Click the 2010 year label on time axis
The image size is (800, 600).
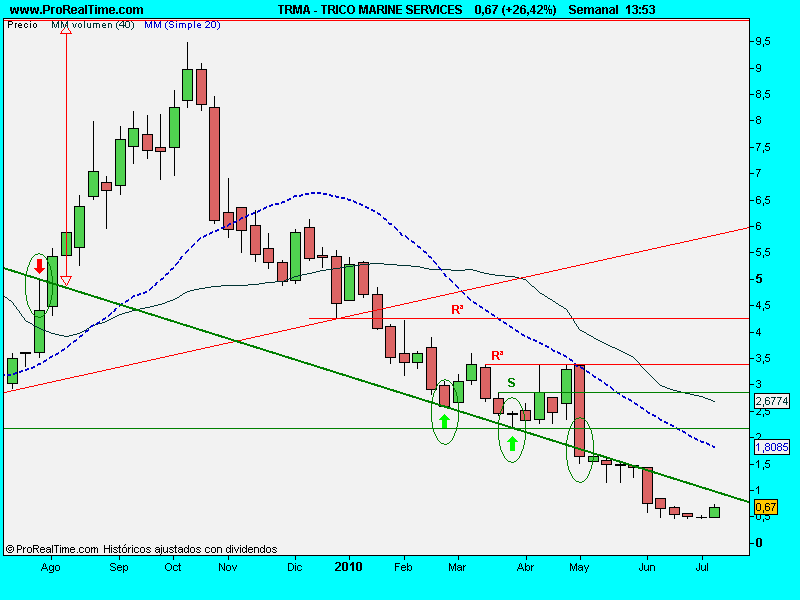click(348, 567)
